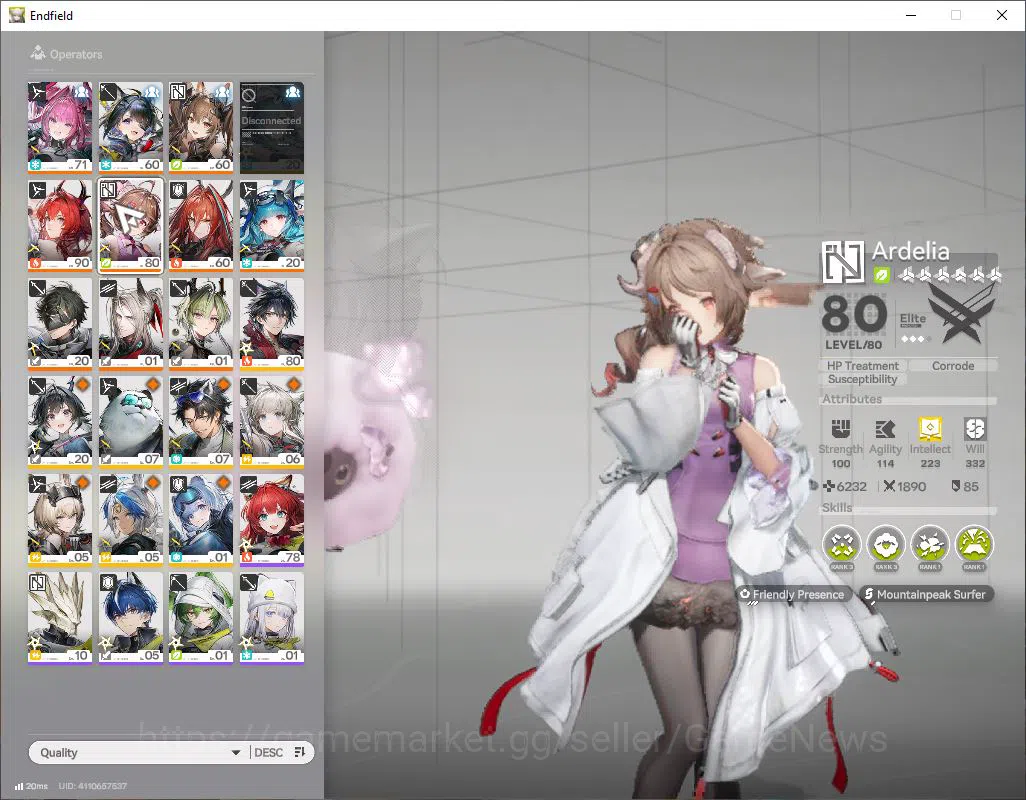Select the Disconnected operator card

pos(272,127)
